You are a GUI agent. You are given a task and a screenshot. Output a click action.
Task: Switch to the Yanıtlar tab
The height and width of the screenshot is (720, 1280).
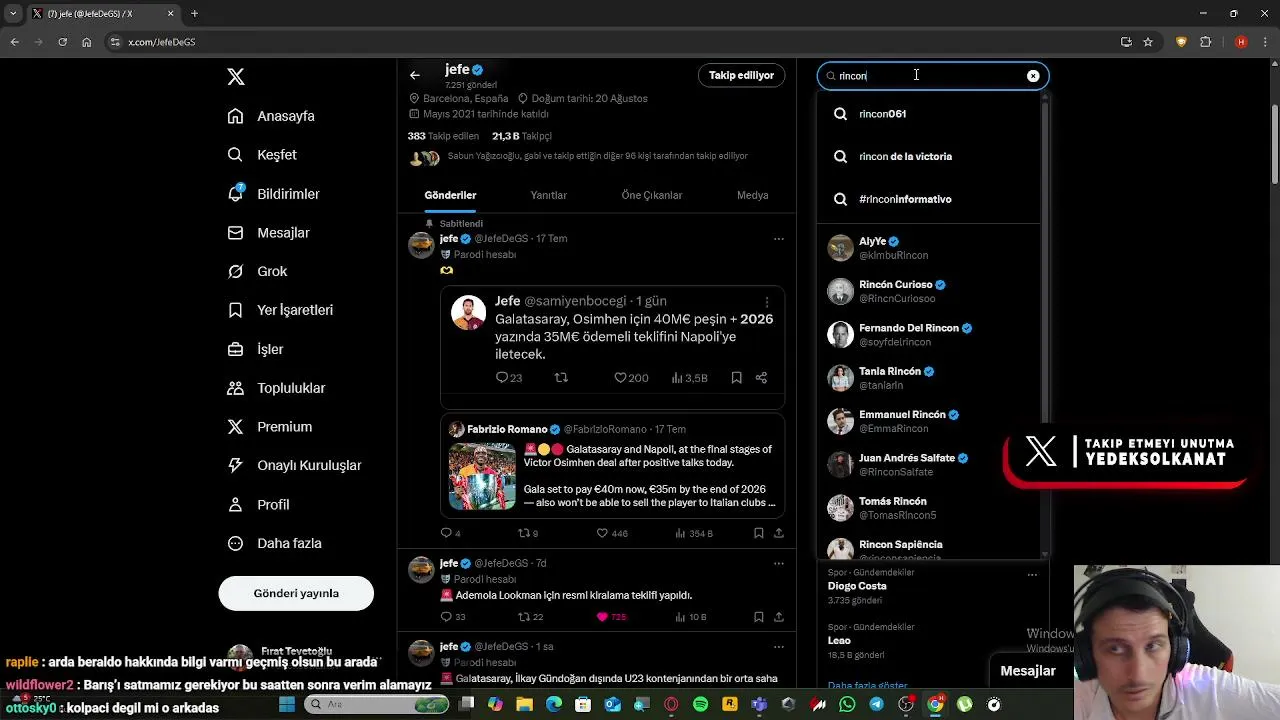tap(548, 195)
